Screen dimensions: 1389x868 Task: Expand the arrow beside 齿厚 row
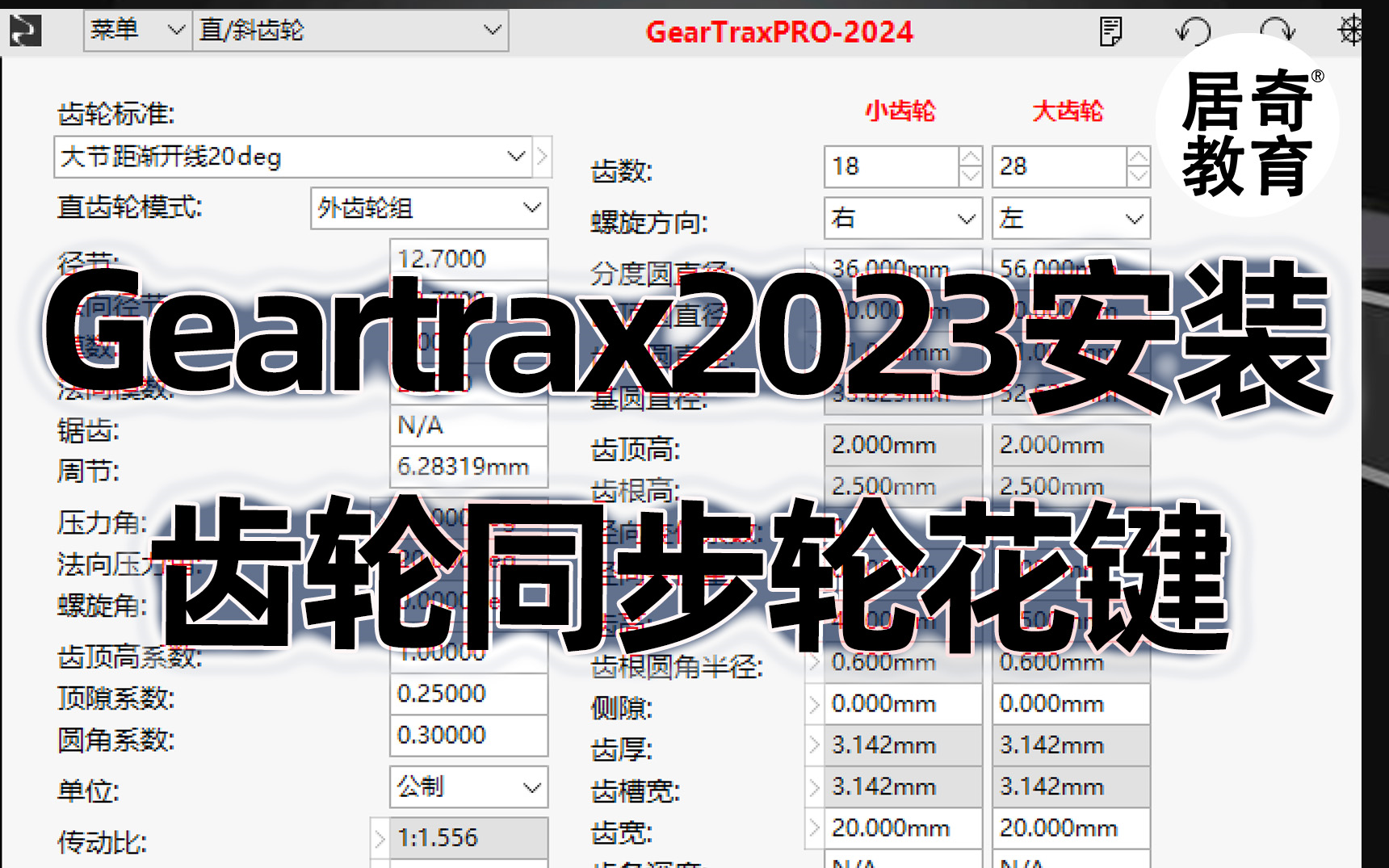(814, 746)
